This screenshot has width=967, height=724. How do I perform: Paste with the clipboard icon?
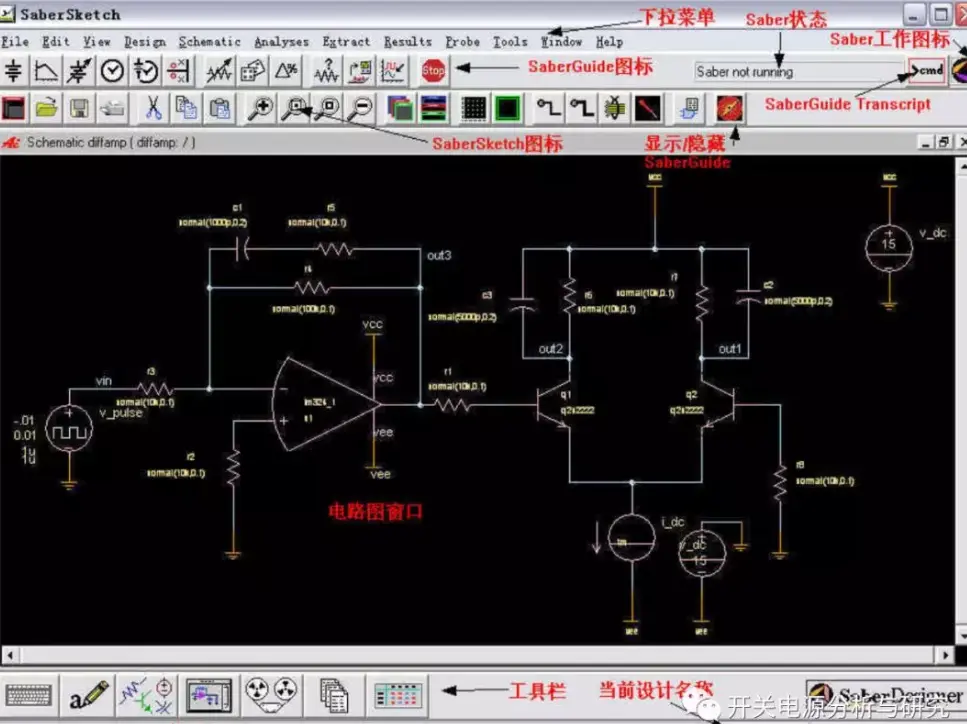(x=220, y=109)
